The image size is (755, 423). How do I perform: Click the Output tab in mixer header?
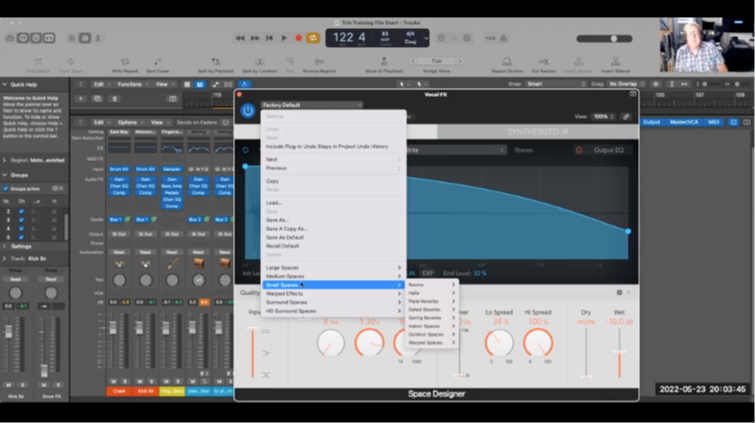pos(651,122)
